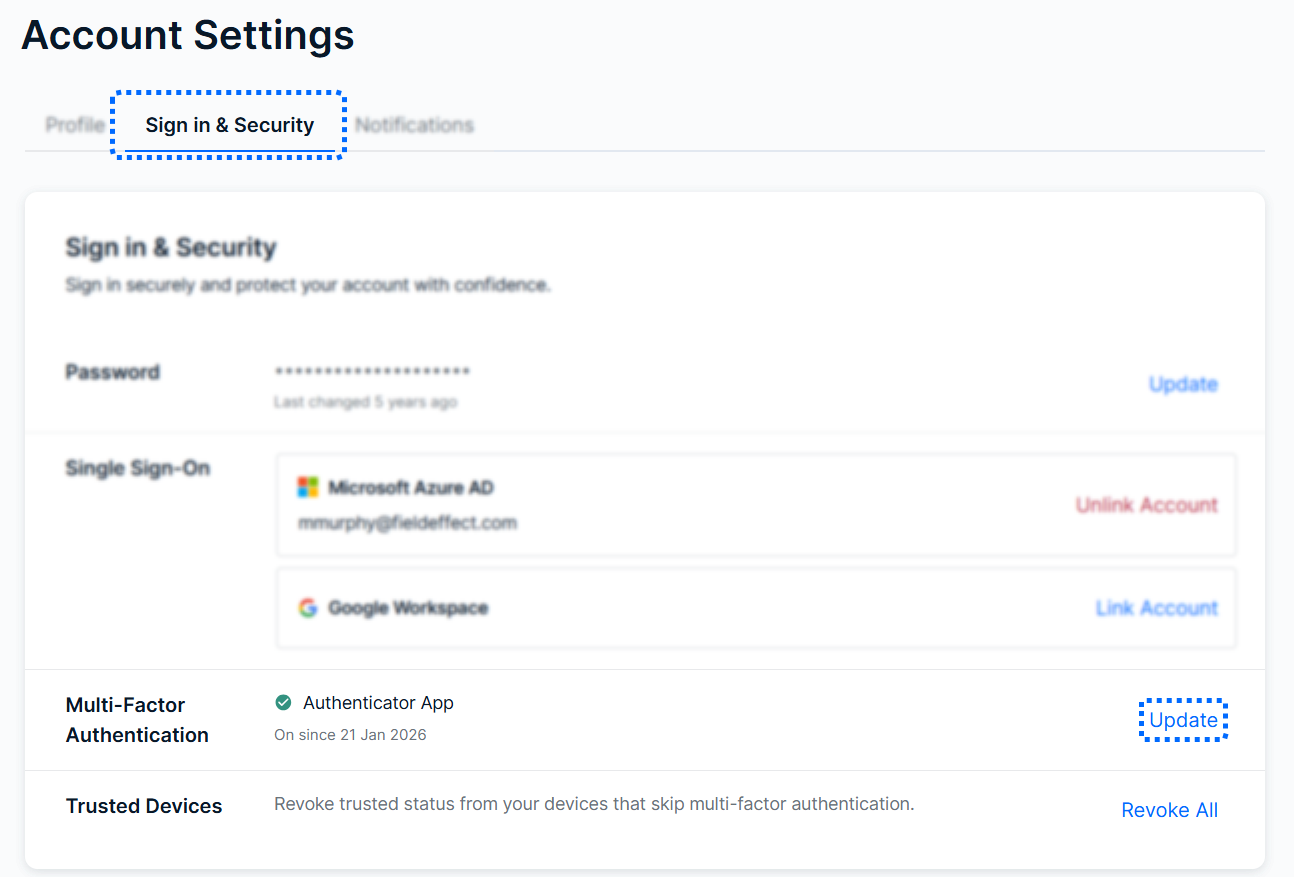Click the Google Workspace logo icon

[x=308, y=608]
